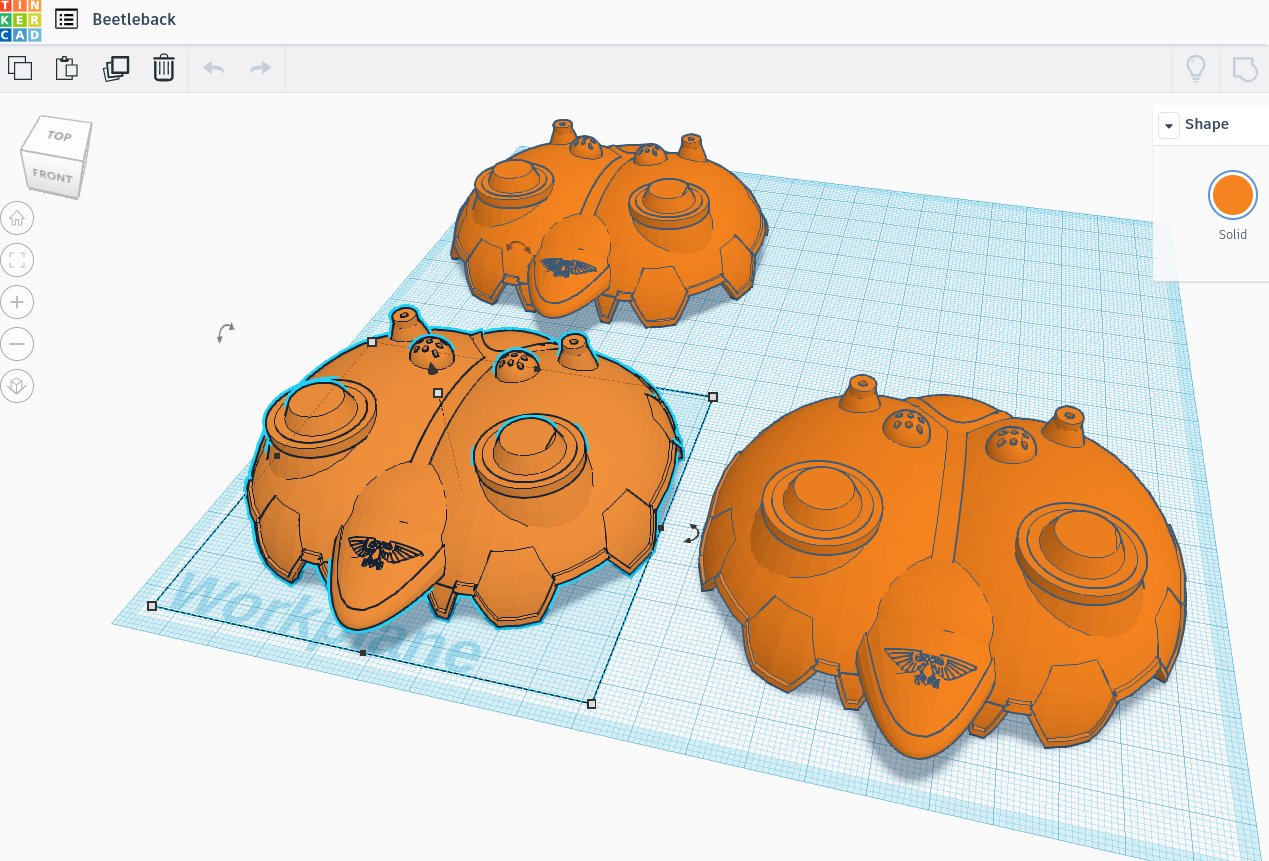This screenshot has height=861, width=1269.
Task: Select the orange Solid color swatch
Action: pyautogui.click(x=1232, y=195)
